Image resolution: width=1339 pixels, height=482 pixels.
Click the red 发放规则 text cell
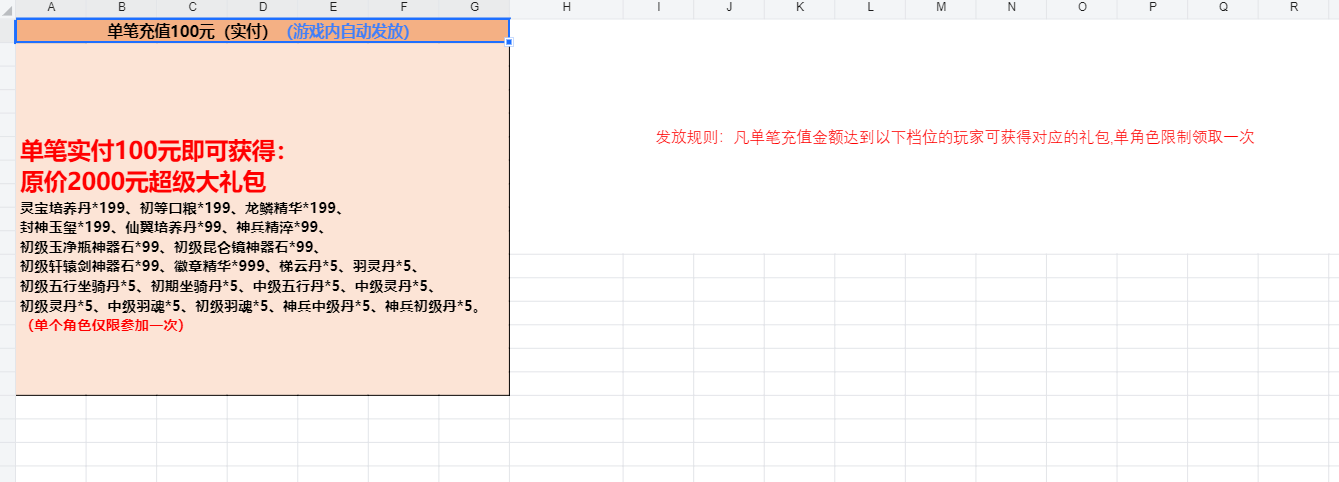tap(954, 138)
